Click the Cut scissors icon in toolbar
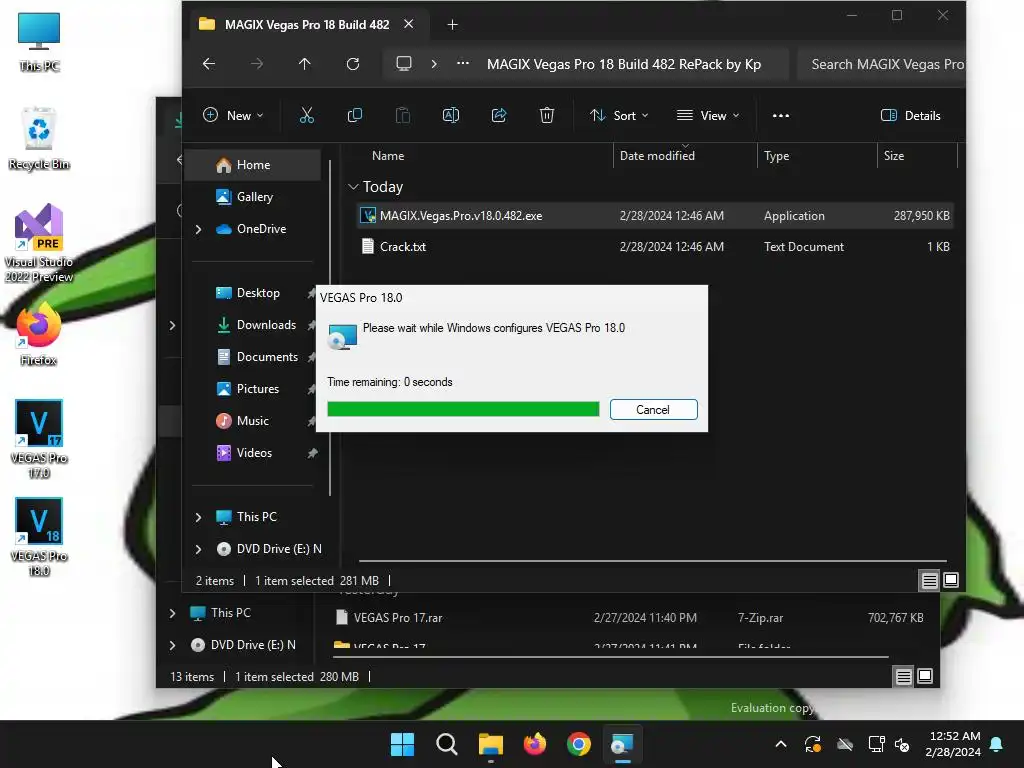Image resolution: width=1024 pixels, height=768 pixels. tap(306, 116)
